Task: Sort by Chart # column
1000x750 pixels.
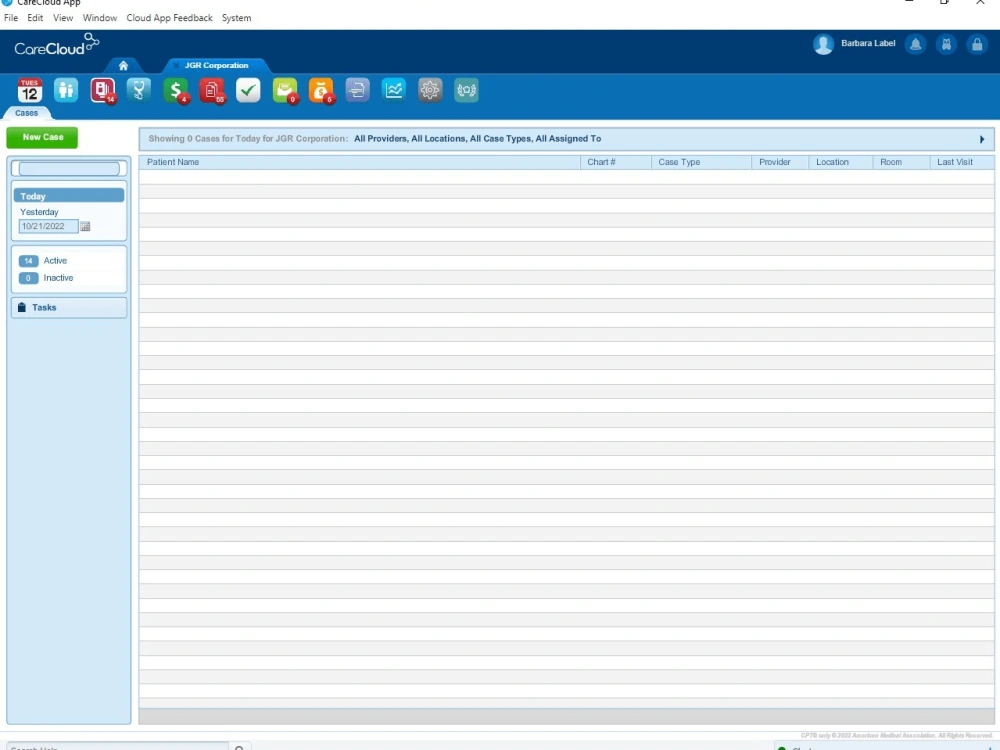Action: coord(615,162)
